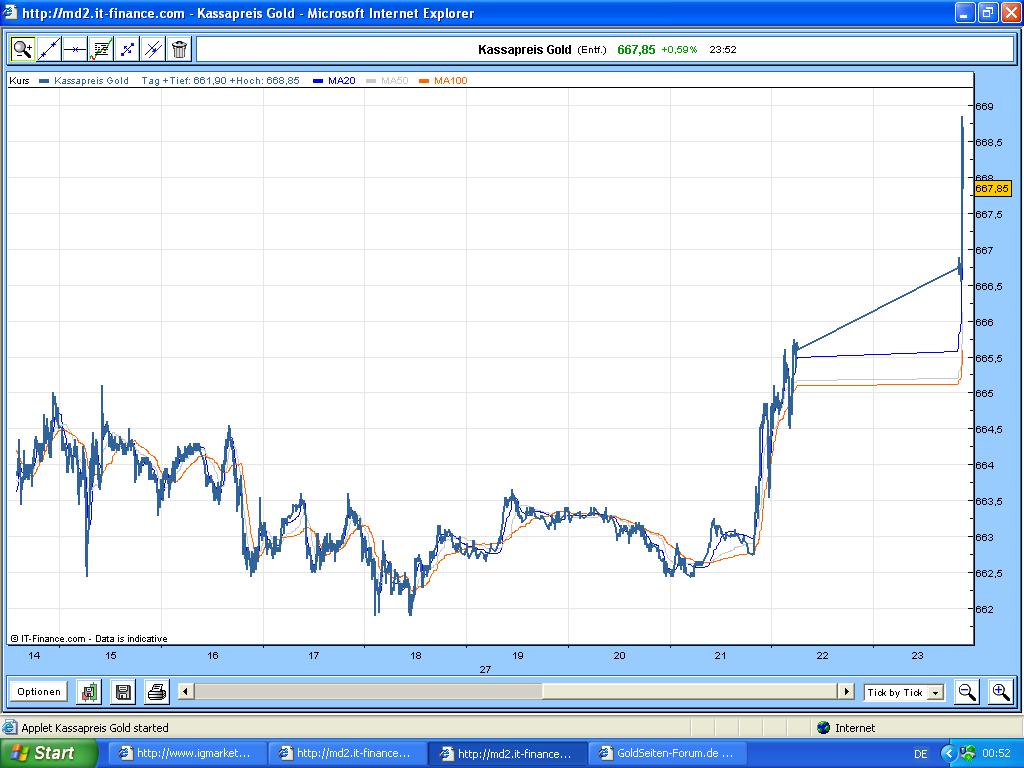Click the horizontal scrollbar's right arrow
This screenshot has height=768, width=1024.
coord(847,692)
